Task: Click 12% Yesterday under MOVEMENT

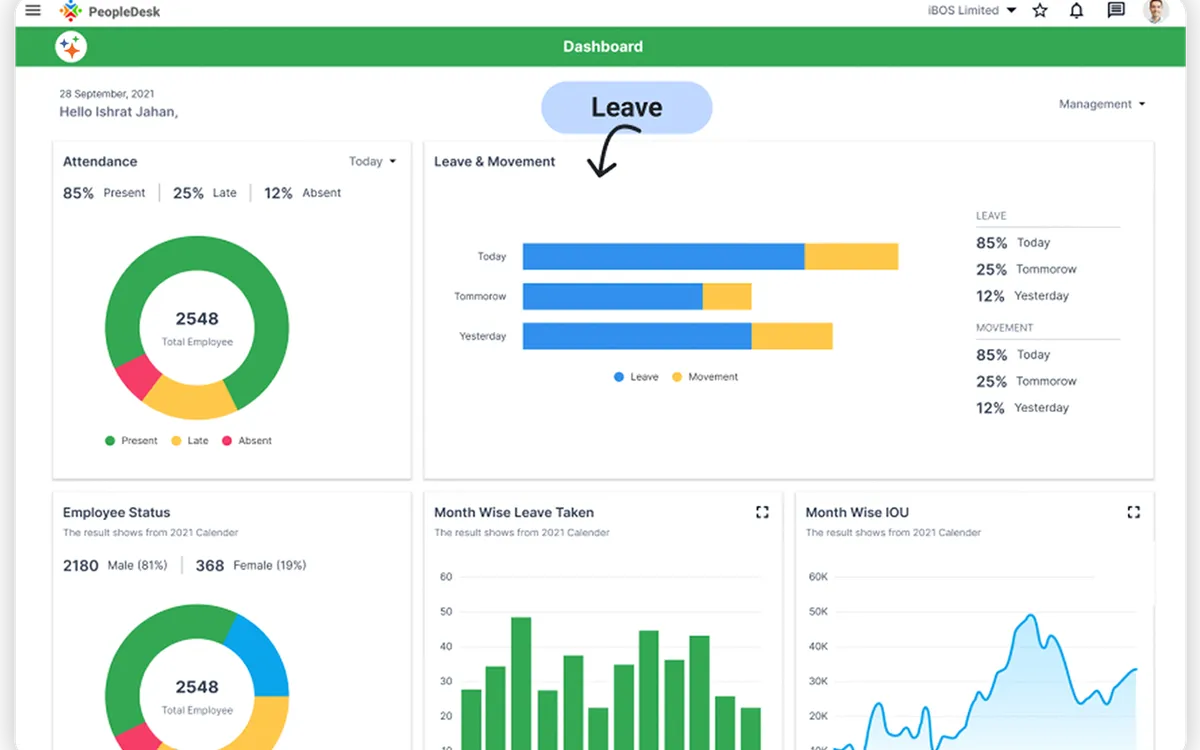Action: coord(1023,408)
